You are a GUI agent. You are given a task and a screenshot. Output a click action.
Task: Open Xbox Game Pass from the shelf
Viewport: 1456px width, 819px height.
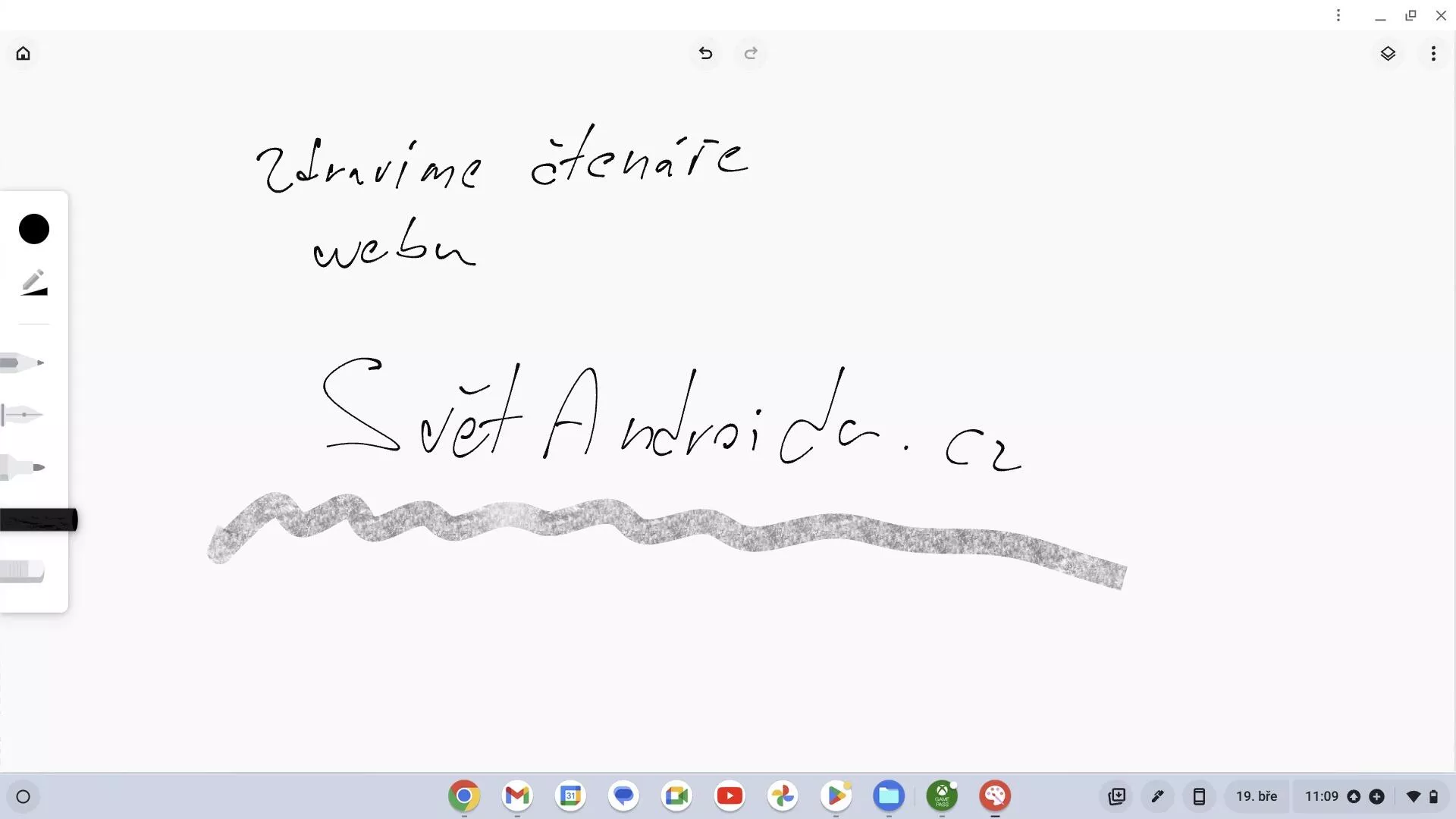pos(942,796)
